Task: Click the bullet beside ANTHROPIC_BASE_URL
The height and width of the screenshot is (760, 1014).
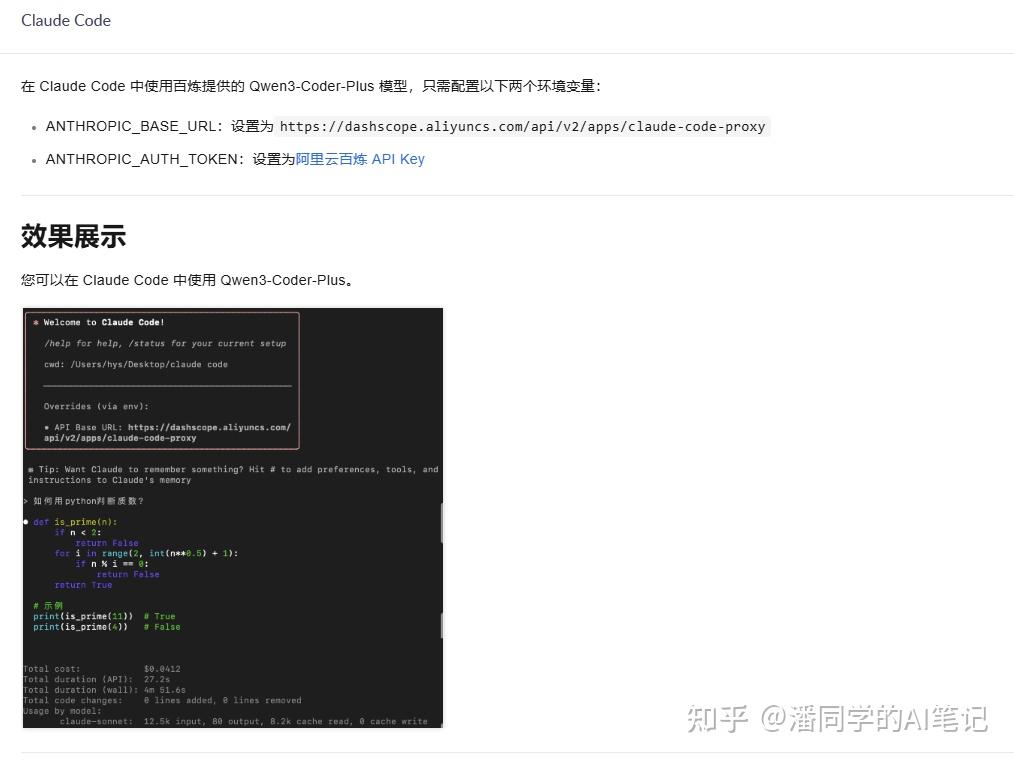Action: (35, 127)
